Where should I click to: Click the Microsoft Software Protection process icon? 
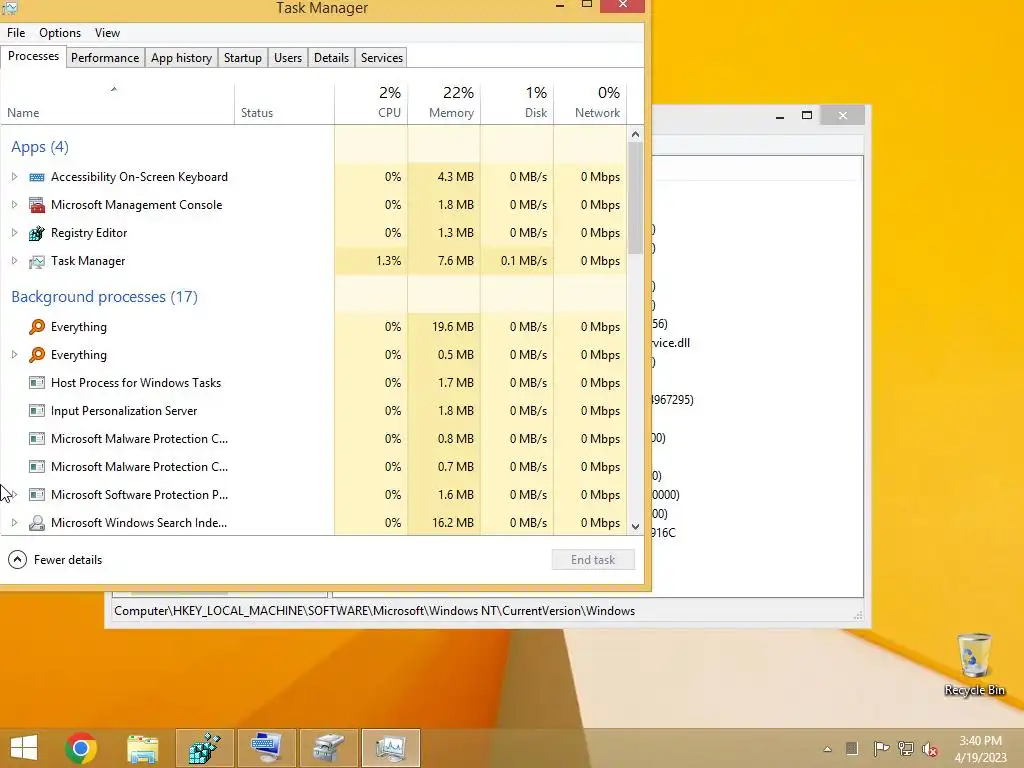(x=37, y=494)
